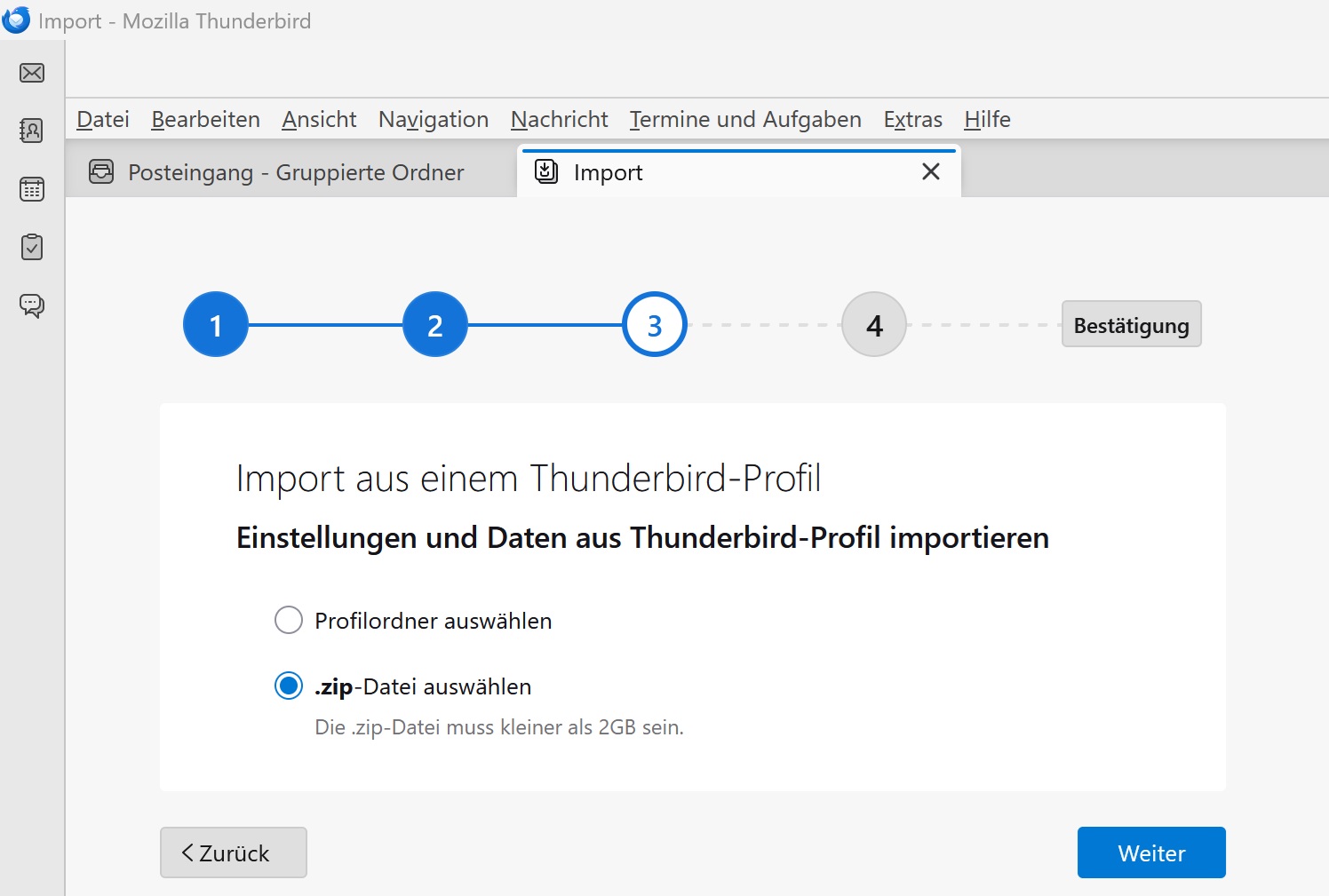Click the Bestätigung step label
The image size is (1329, 896).
point(1131,325)
